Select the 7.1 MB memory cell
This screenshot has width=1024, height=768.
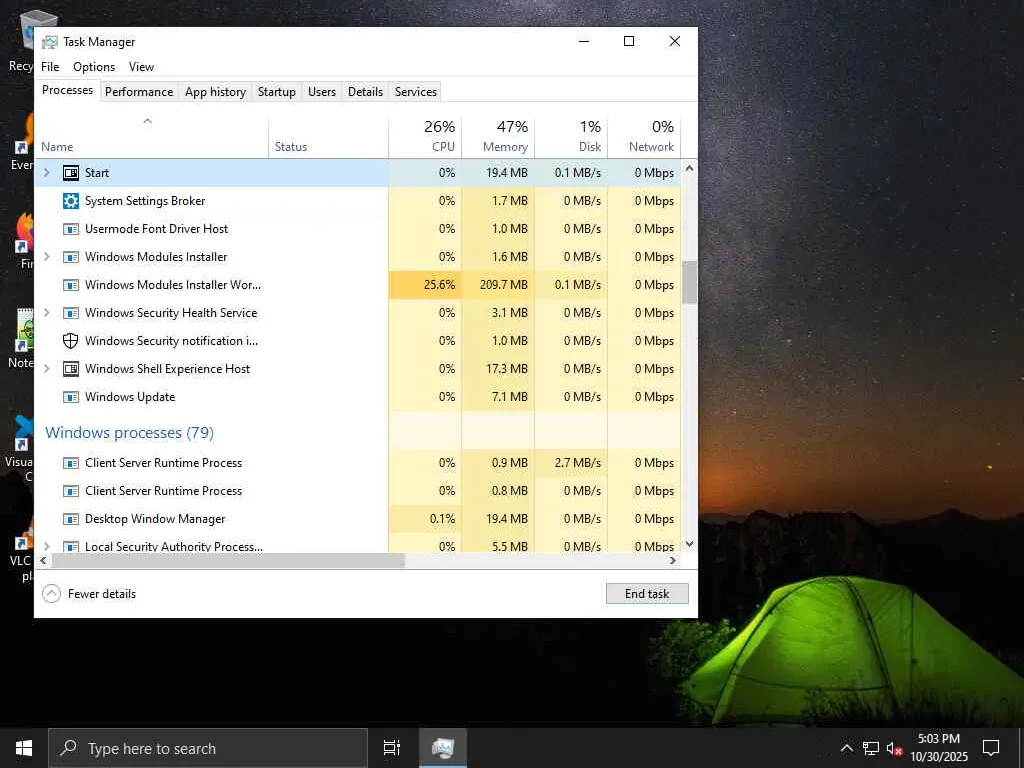tap(498, 397)
